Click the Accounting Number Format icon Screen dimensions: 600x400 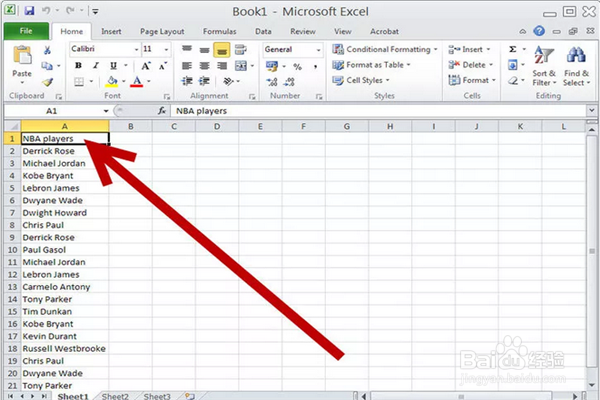point(272,66)
